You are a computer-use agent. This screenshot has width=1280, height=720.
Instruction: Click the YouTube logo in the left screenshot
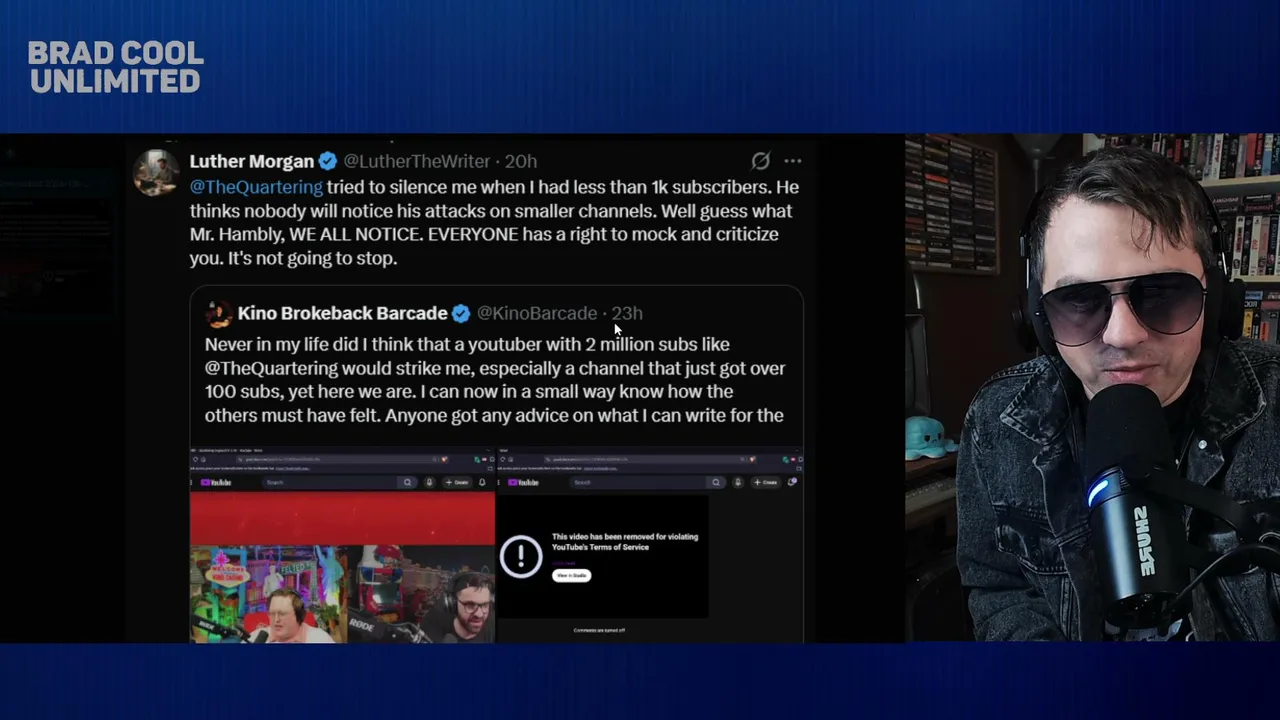(x=216, y=482)
